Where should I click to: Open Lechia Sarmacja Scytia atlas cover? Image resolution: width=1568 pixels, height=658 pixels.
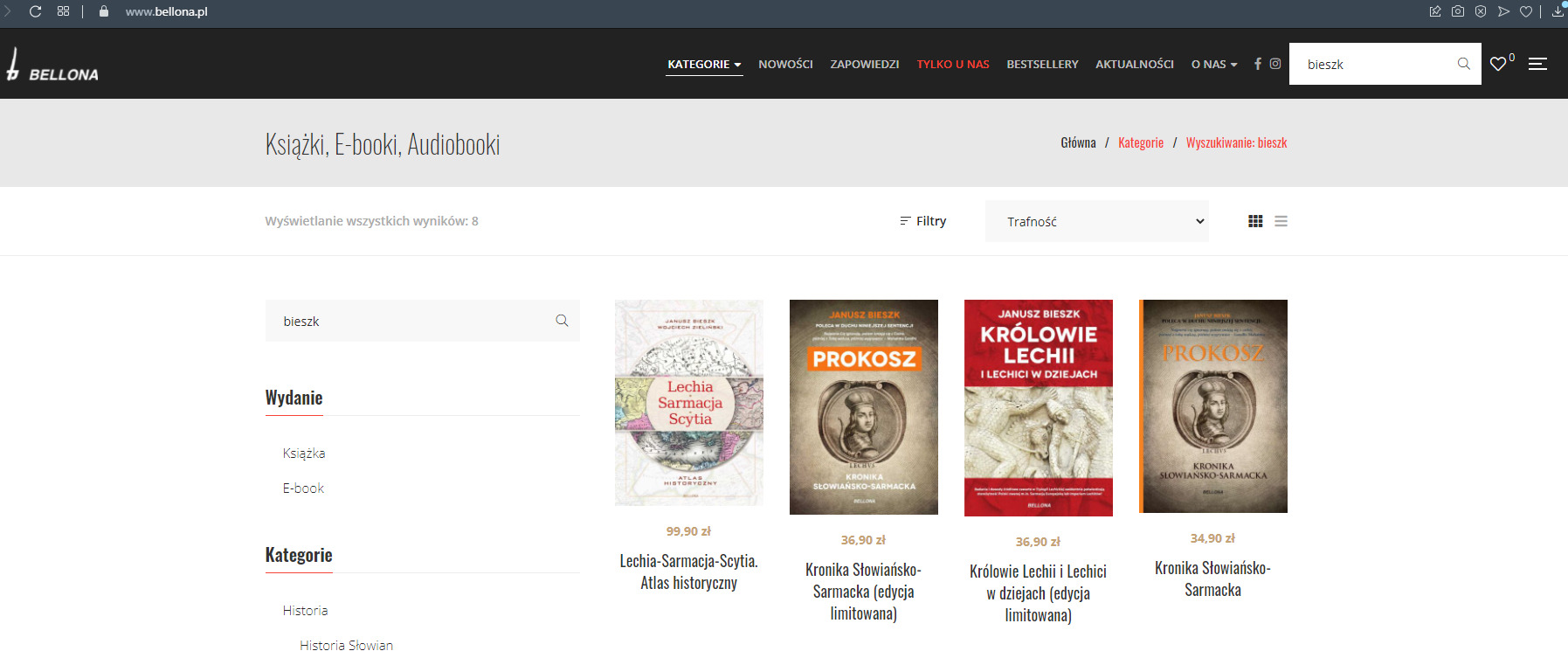click(x=689, y=403)
